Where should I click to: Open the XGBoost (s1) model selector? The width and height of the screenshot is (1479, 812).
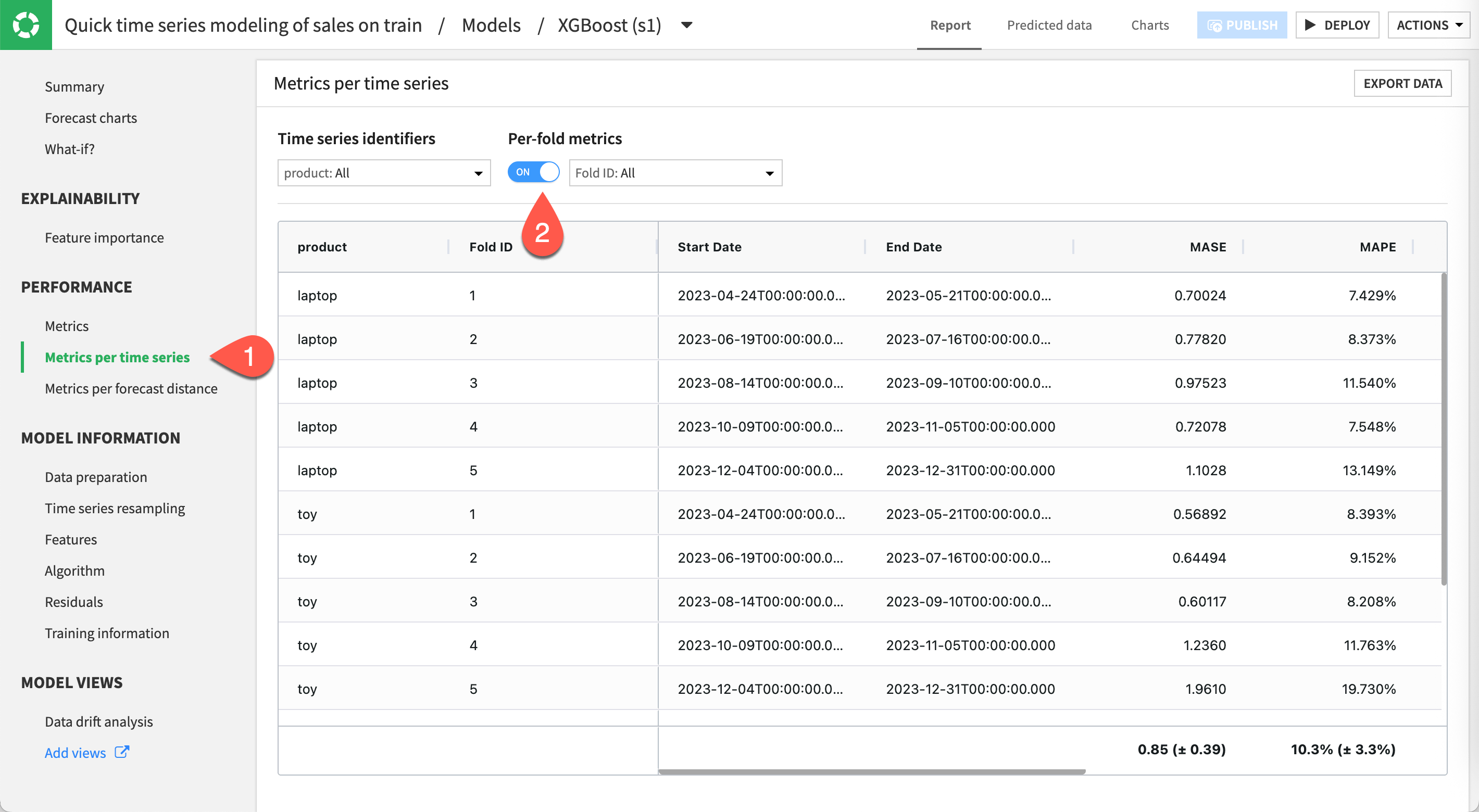pos(687,24)
